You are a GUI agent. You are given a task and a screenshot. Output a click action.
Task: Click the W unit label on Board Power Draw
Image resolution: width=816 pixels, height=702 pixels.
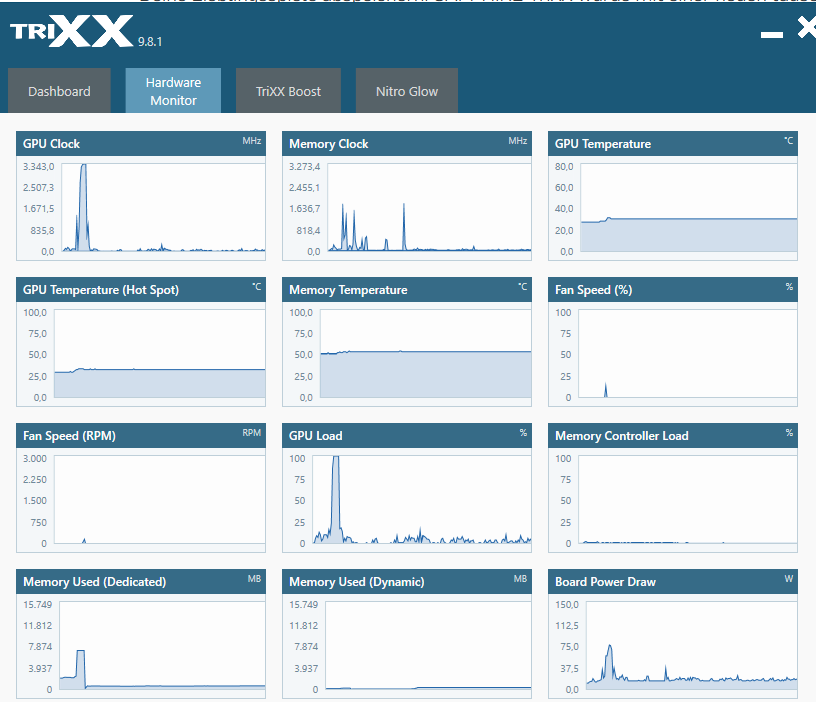(789, 579)
